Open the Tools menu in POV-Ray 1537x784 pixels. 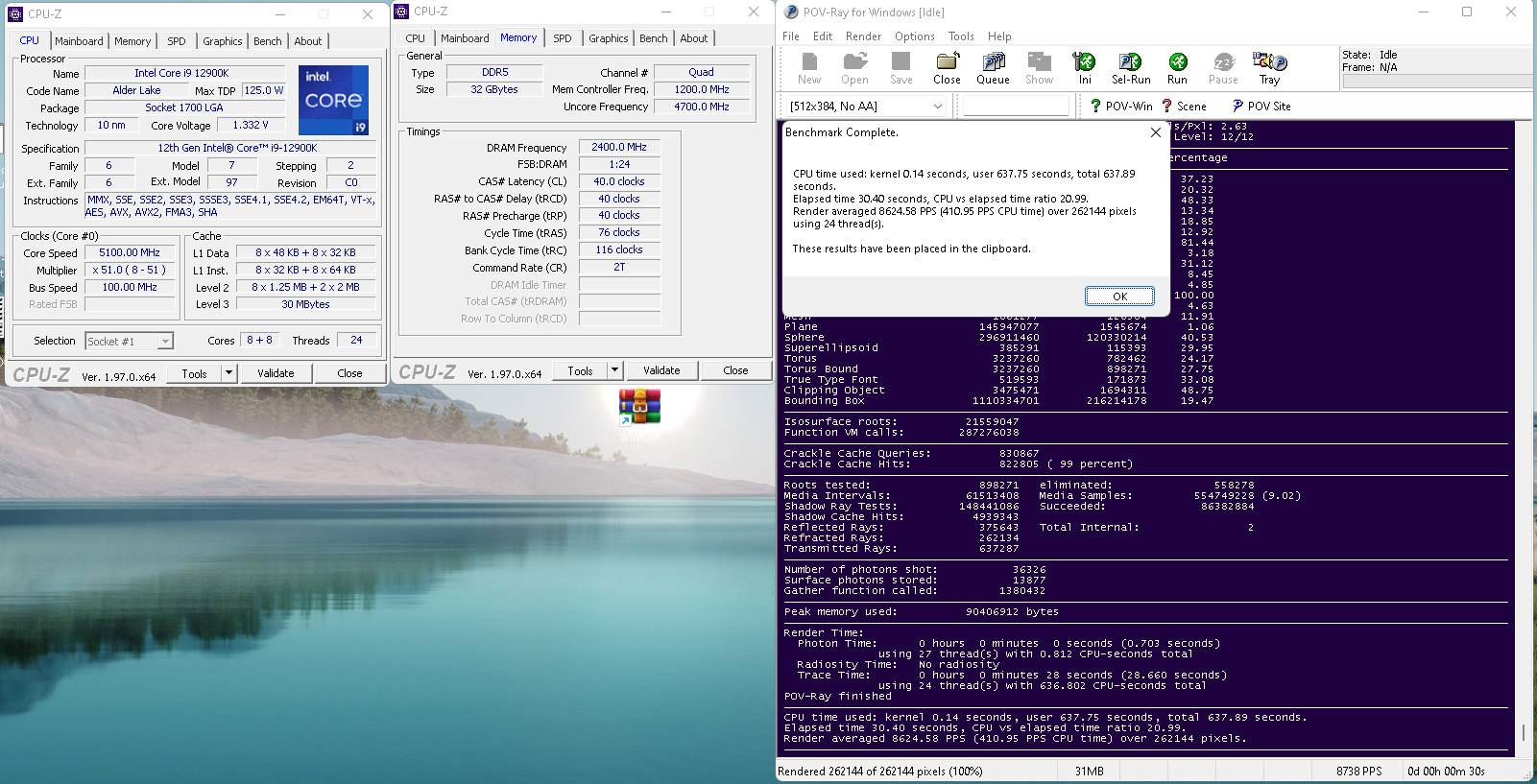961,36
